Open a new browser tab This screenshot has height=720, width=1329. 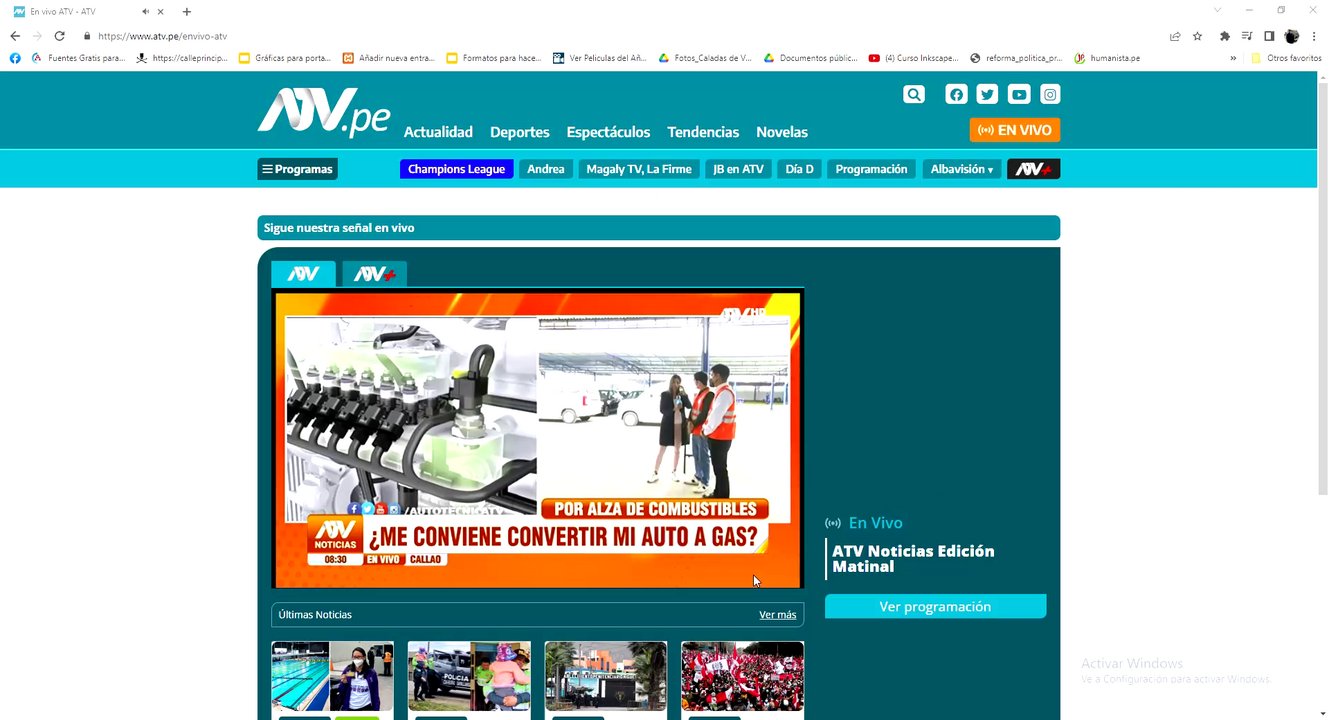click(x=187, y=12)
